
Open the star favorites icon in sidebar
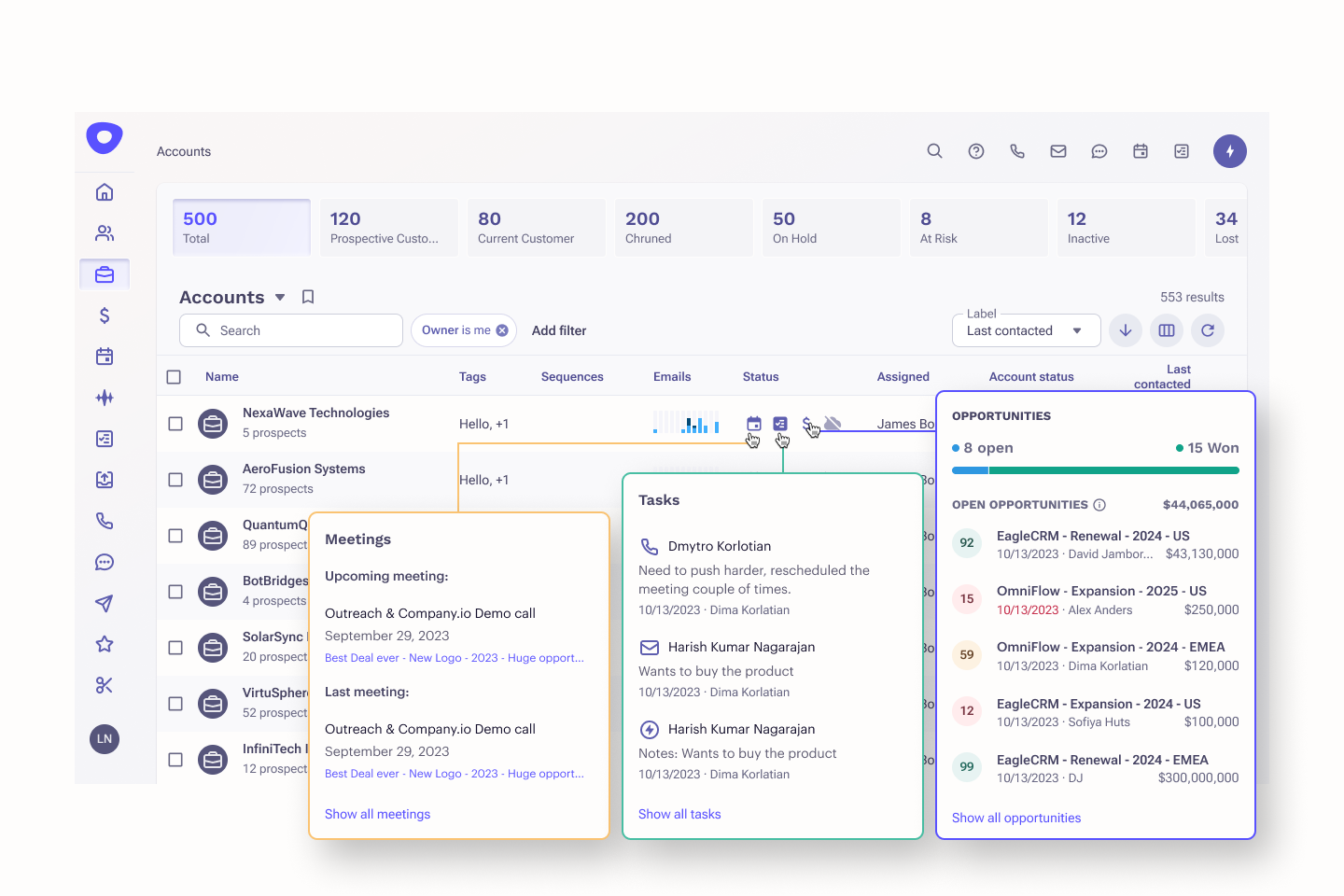coord(105,644)
